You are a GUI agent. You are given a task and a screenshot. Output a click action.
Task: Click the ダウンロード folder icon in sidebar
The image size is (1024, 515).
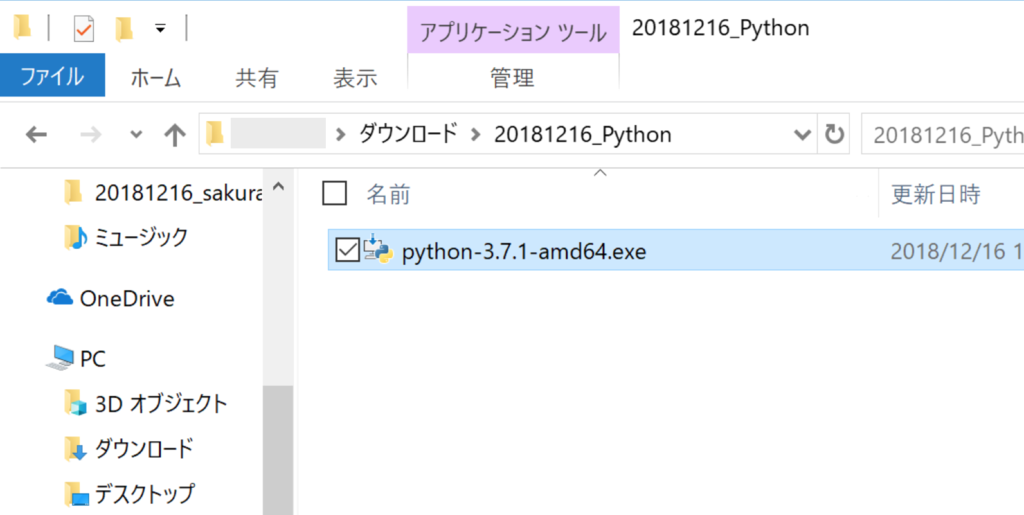[76, 449]
